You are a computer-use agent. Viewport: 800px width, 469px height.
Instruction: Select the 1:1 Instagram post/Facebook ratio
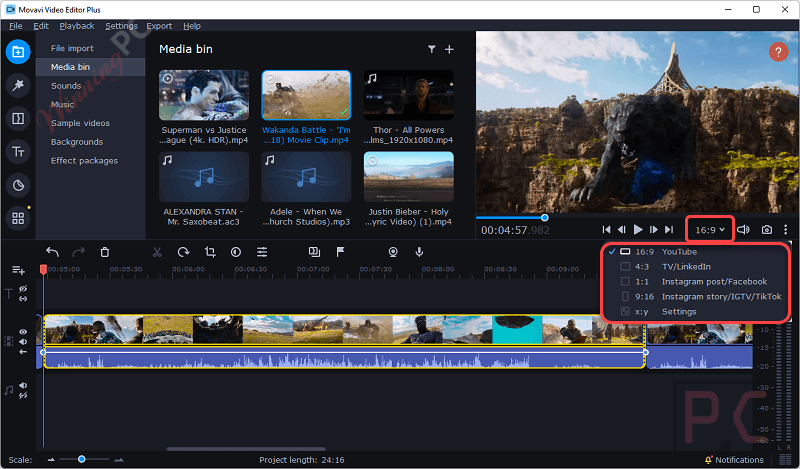click(x=696, y=282)
